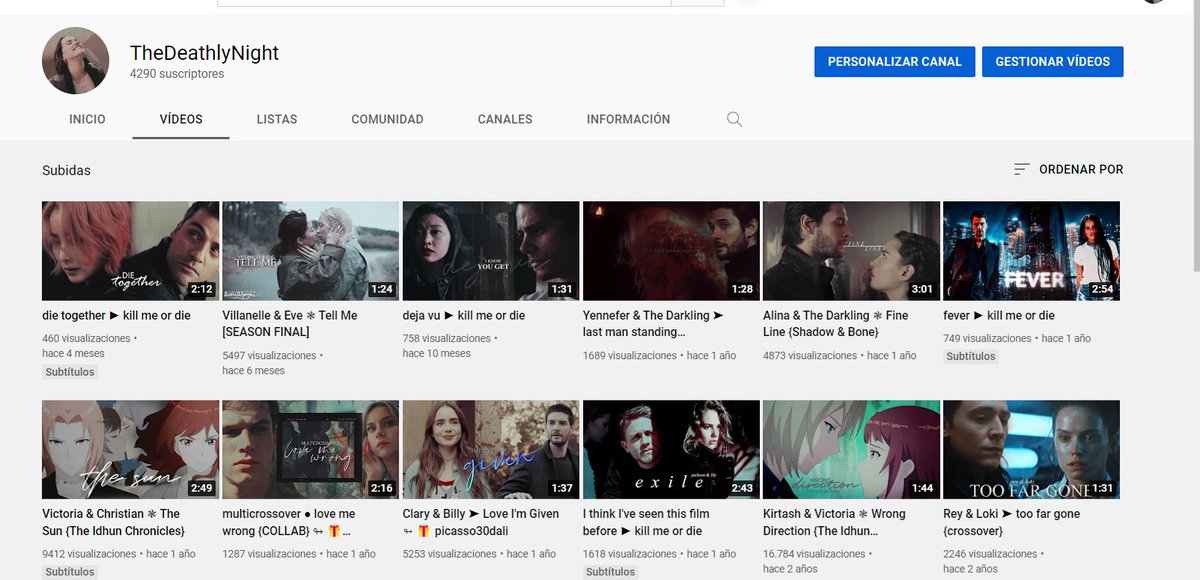Open the multicrossover 'love me wrong' thumbnail
This screenshot has height=580, width=1200.
[310, 450]
